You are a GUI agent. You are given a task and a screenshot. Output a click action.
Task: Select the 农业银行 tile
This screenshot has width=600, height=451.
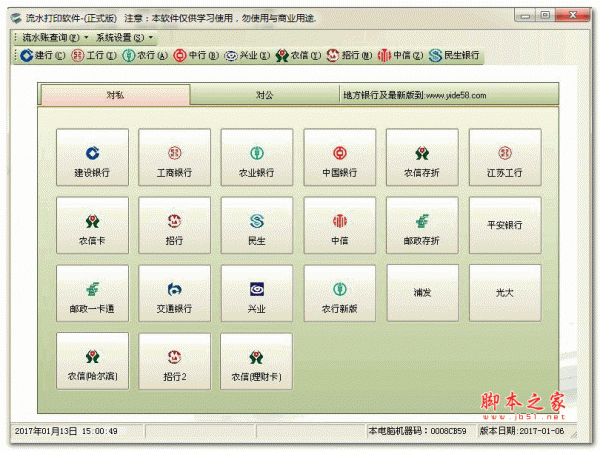click(x=257, y=157)
